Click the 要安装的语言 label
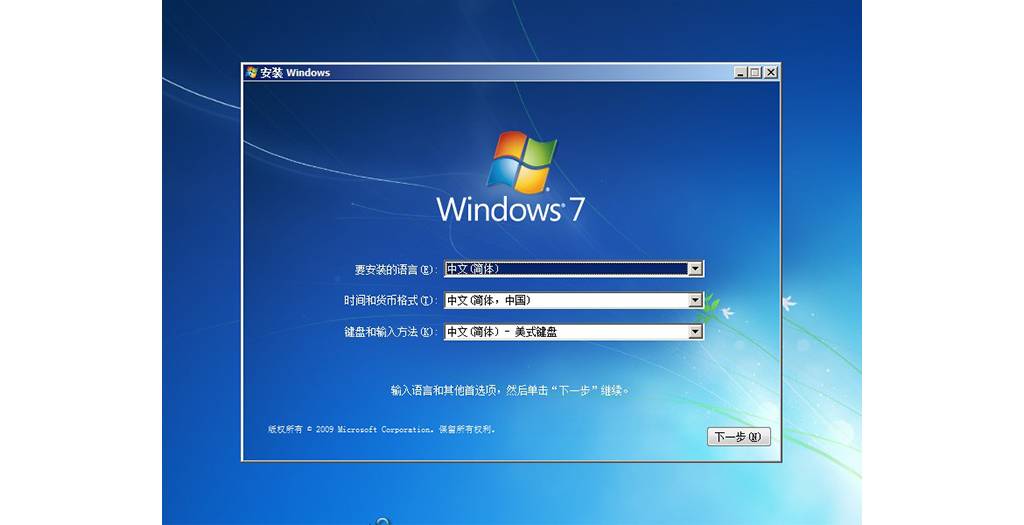This screenshot has height=525, width=1024. [396, 269]
